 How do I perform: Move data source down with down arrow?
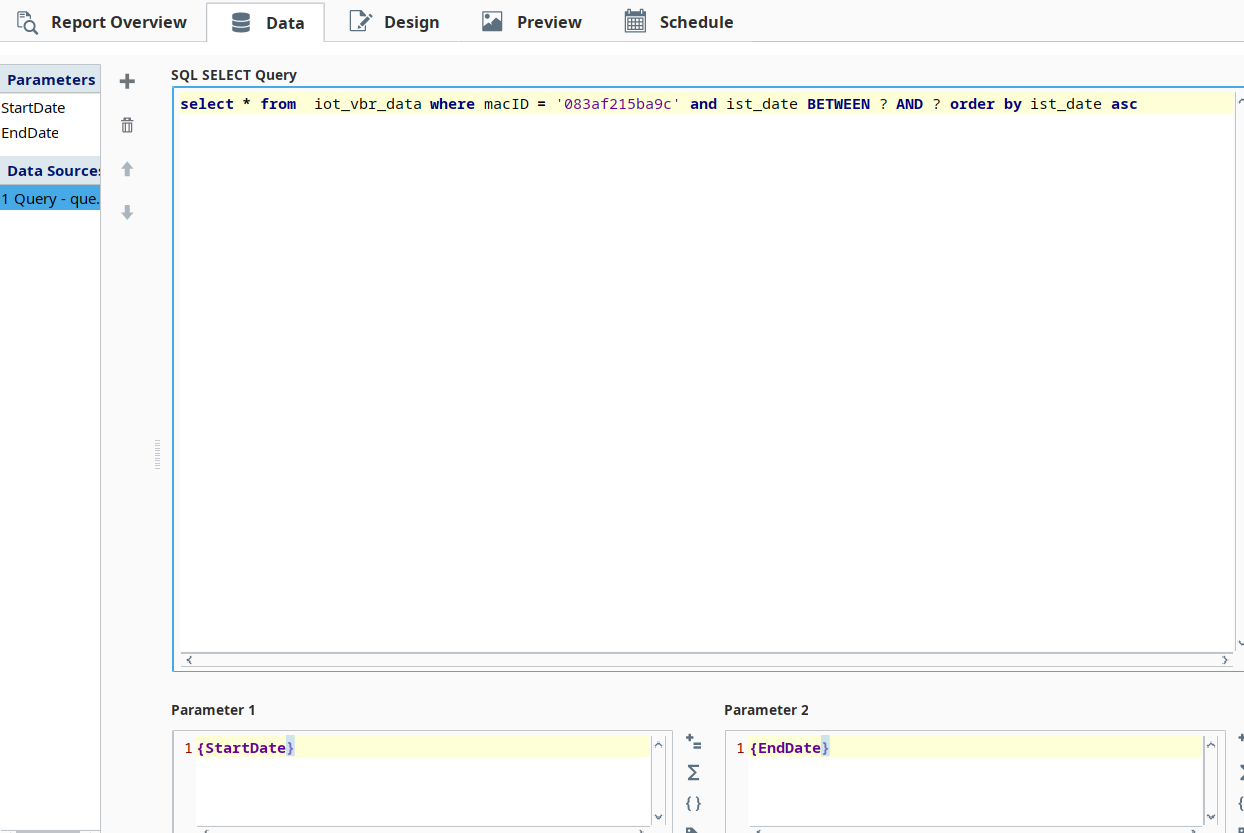(127, 212)
